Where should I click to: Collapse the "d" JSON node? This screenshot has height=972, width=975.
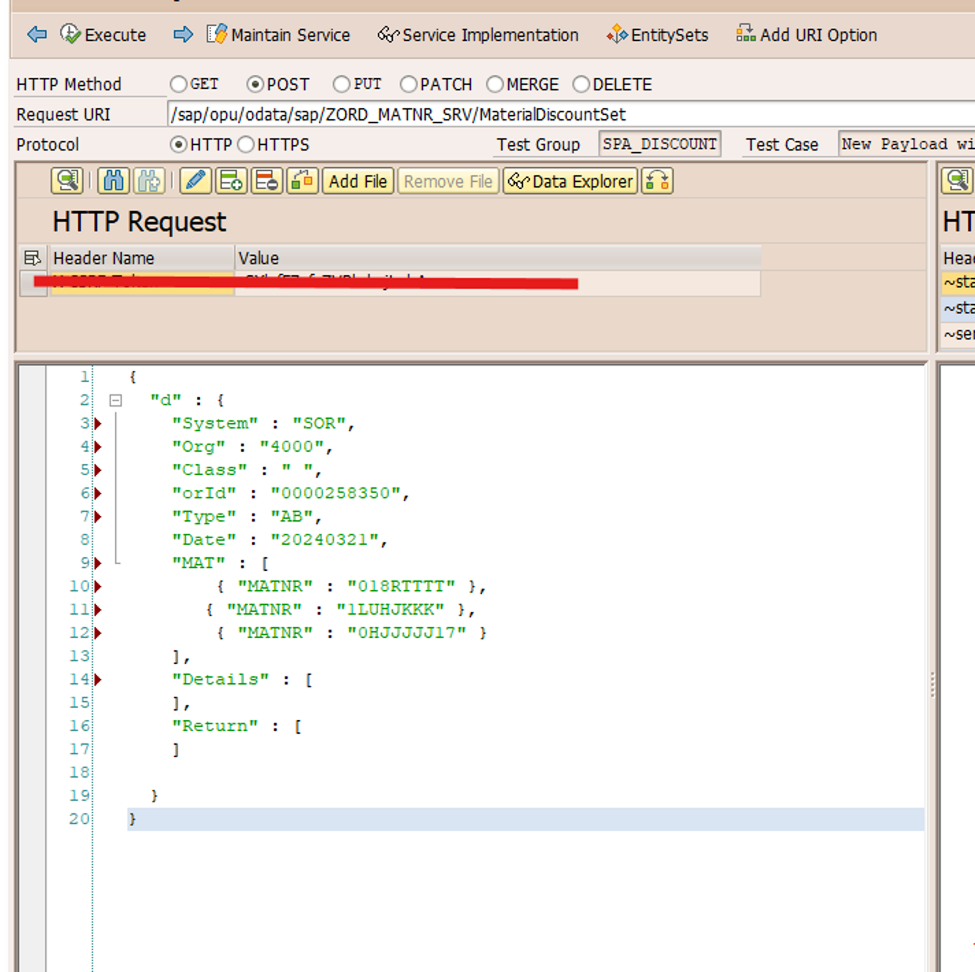pyautogui.click(x=116, y=400)
